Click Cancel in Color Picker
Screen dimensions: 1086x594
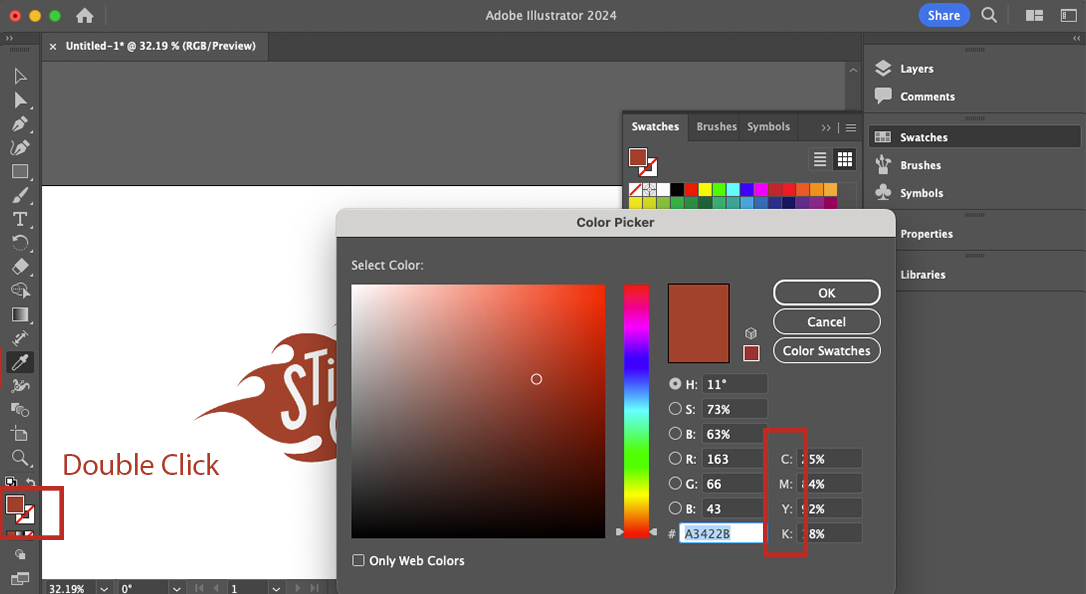(x=826, y=322)
